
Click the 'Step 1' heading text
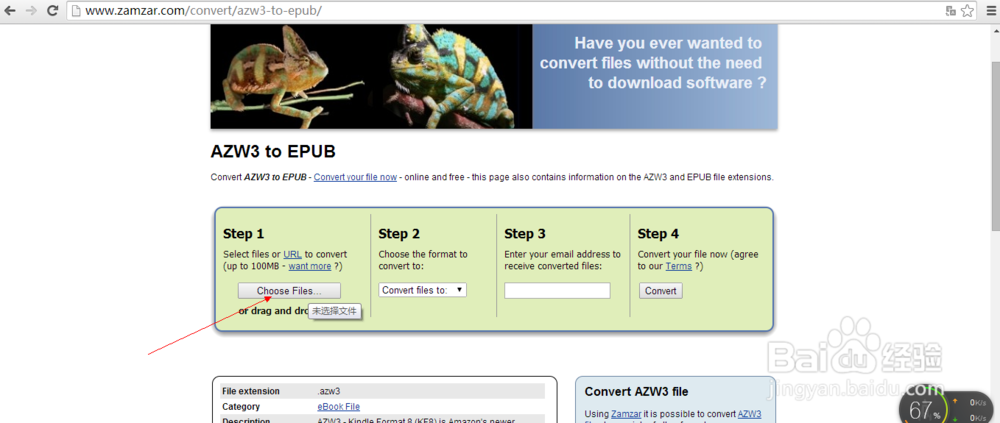244,234
